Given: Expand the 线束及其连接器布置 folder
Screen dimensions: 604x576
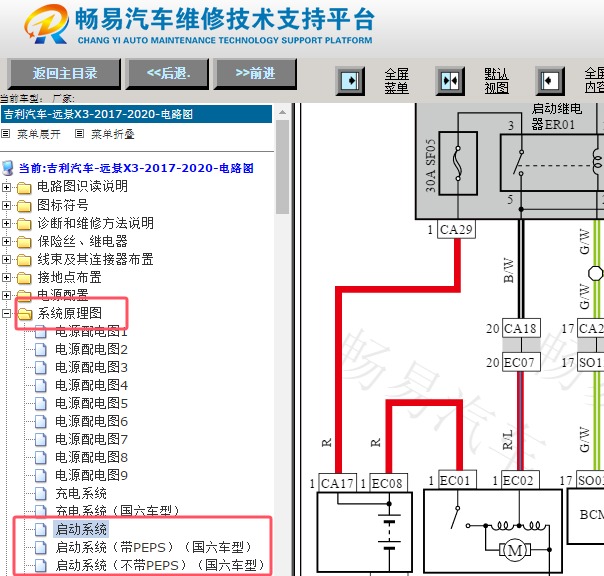Looking at the screenshot, I should (x=6, y=259).
